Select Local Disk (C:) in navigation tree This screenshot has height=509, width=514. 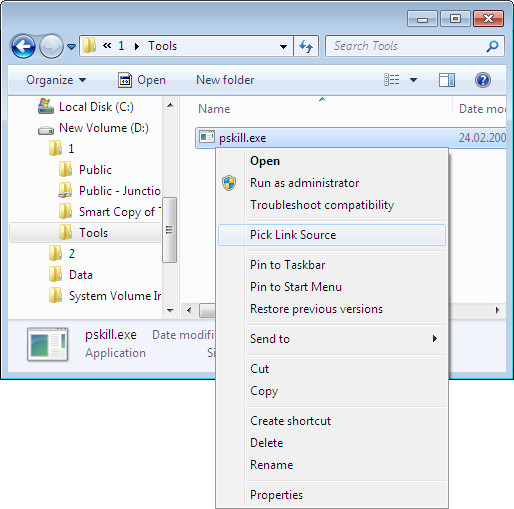96,107
